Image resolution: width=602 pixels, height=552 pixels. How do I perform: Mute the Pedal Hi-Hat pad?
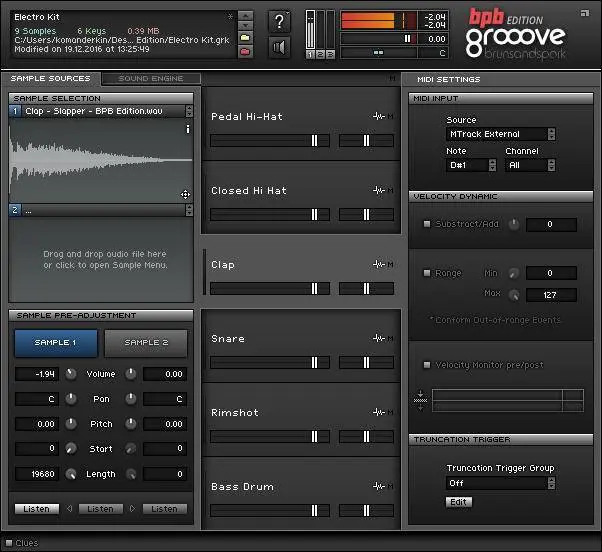pyautogui.click(x=390, y=116)
